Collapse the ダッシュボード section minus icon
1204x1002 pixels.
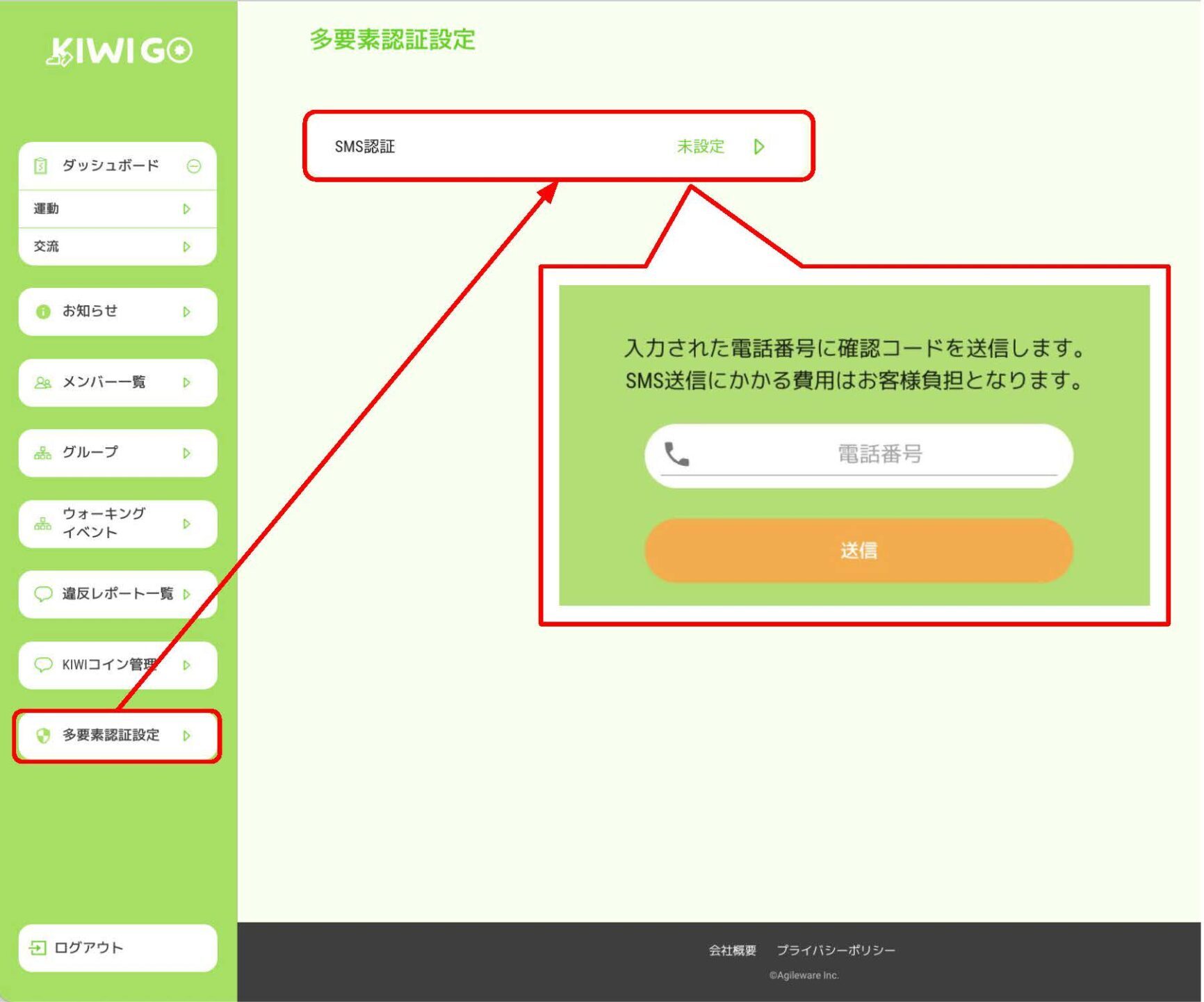(x=194, y=166)
